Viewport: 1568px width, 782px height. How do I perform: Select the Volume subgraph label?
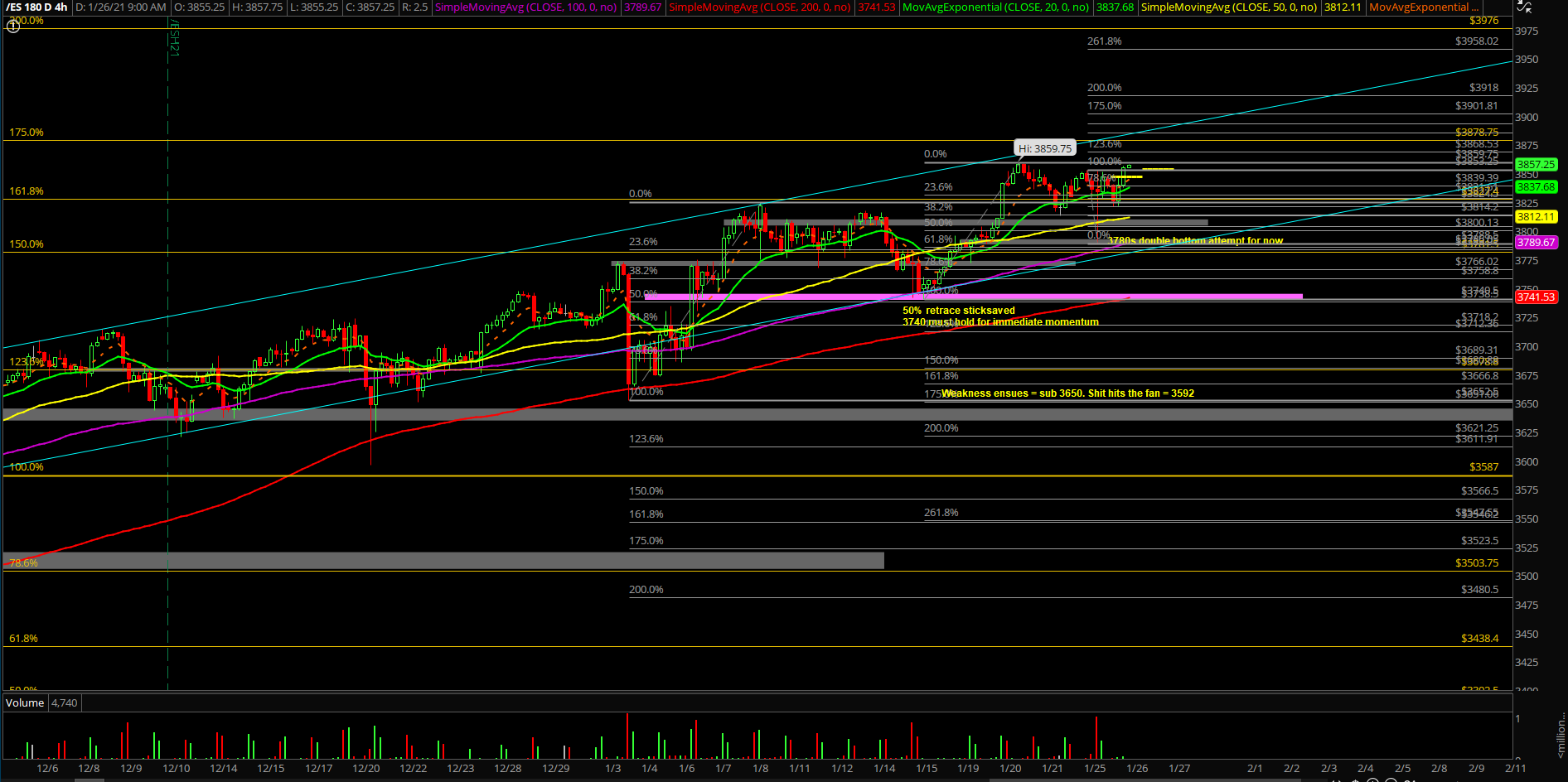(x=25, y=702)
